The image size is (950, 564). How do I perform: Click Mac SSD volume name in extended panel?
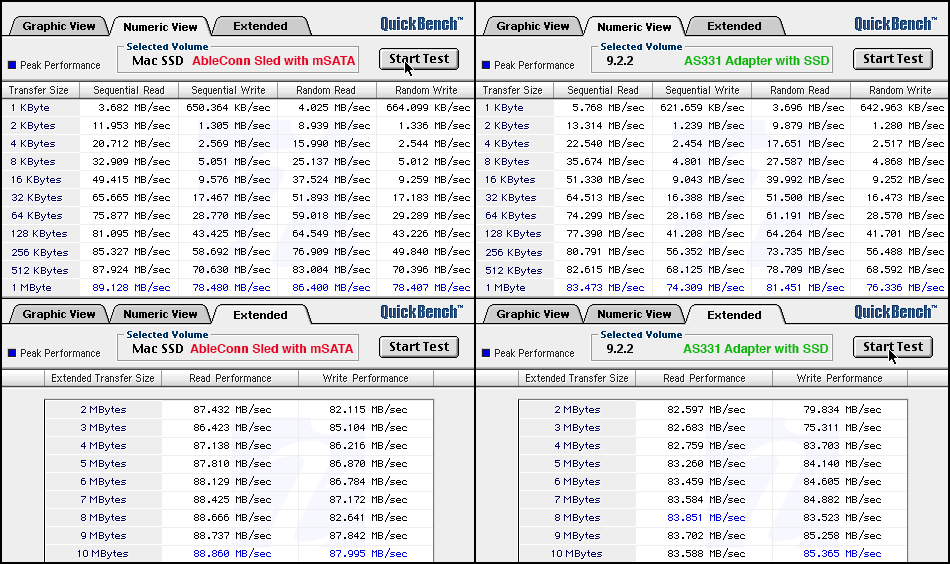coord(158,348)
